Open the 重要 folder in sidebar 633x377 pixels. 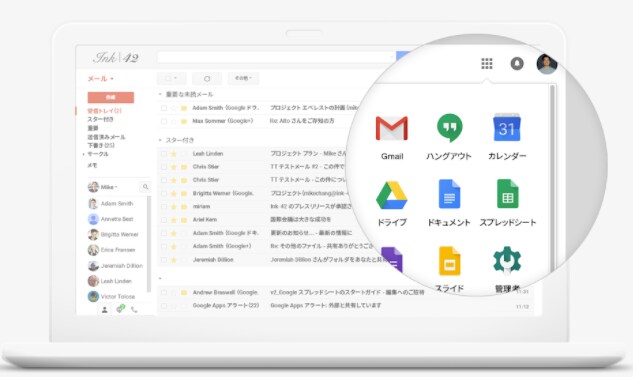(93, 128)
